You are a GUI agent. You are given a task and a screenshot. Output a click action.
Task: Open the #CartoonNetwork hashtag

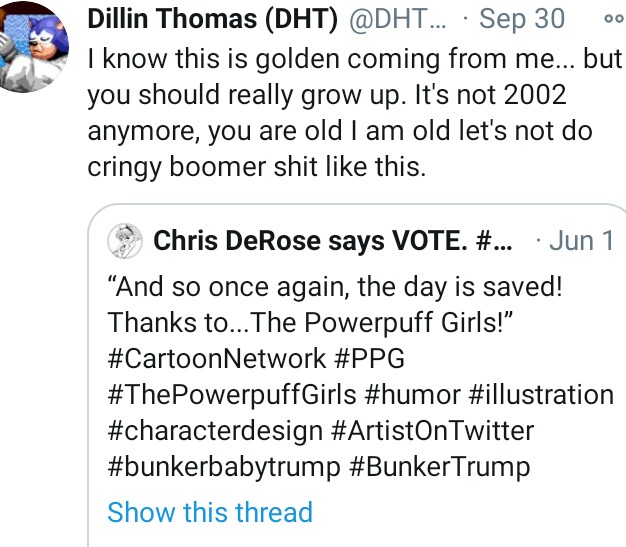tap(217, 358)
